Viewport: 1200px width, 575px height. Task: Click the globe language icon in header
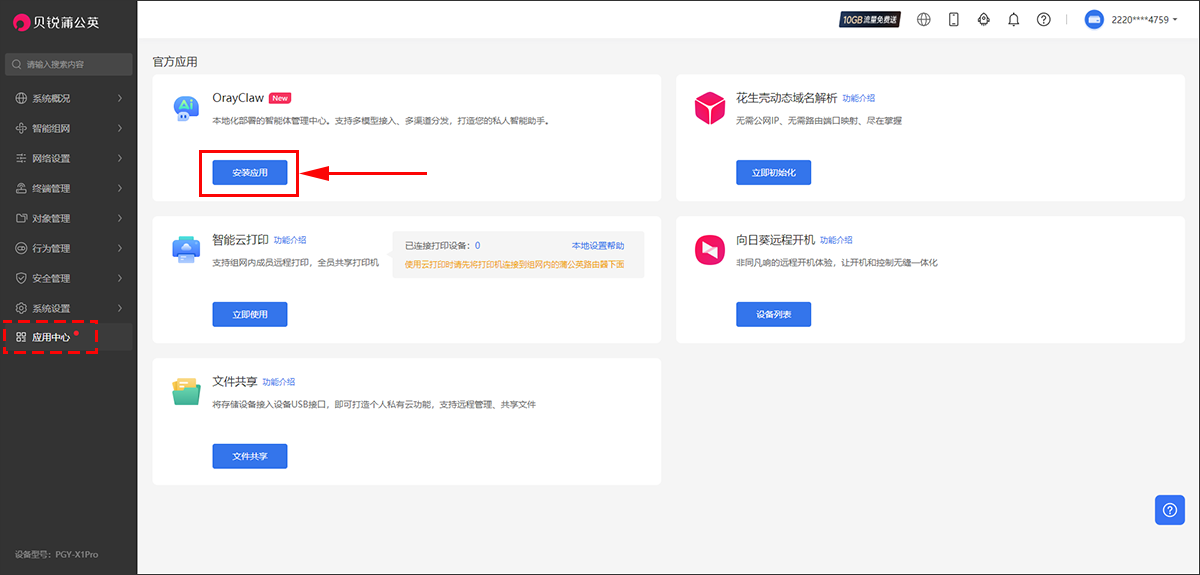(924, 19)
